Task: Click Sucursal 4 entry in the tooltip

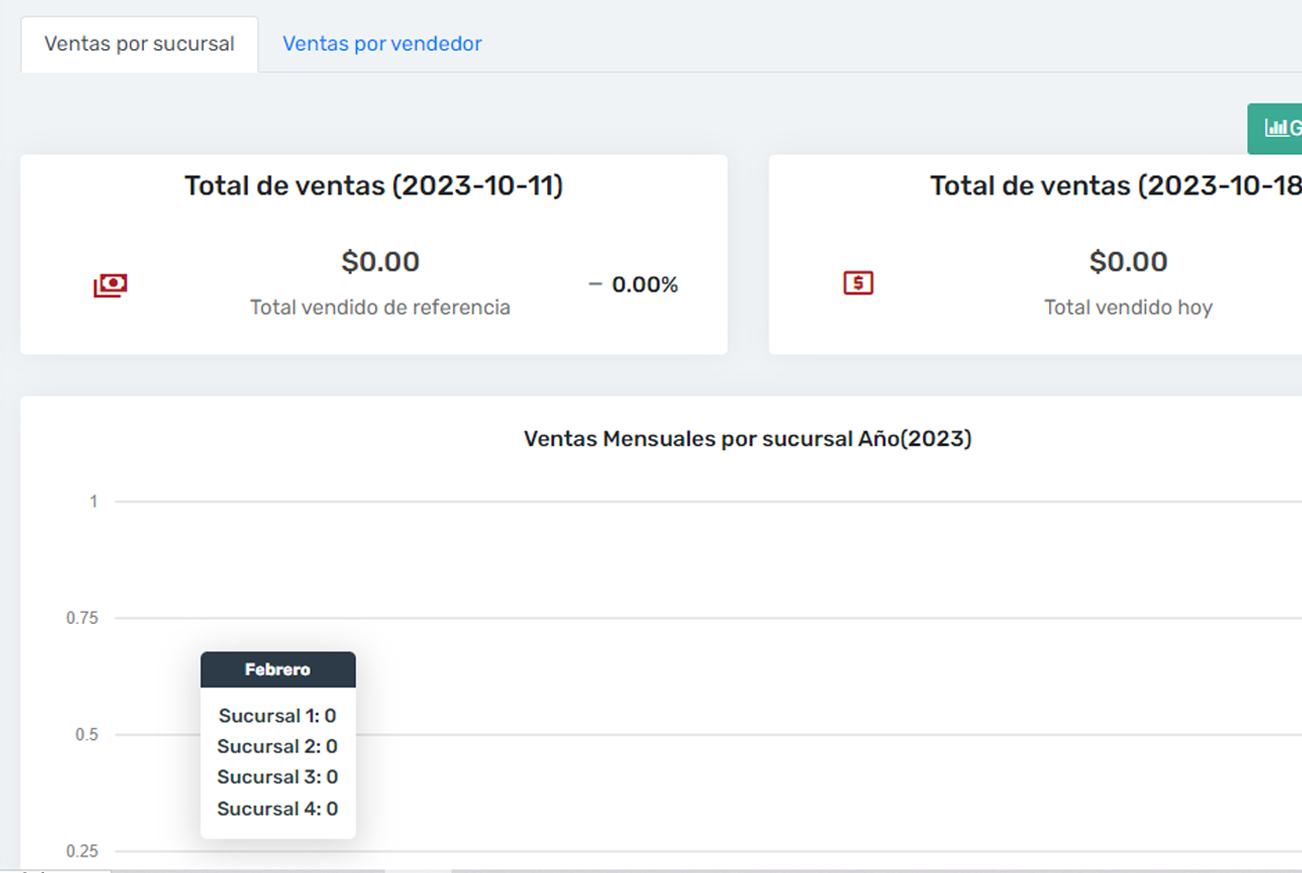Action: 278,809
